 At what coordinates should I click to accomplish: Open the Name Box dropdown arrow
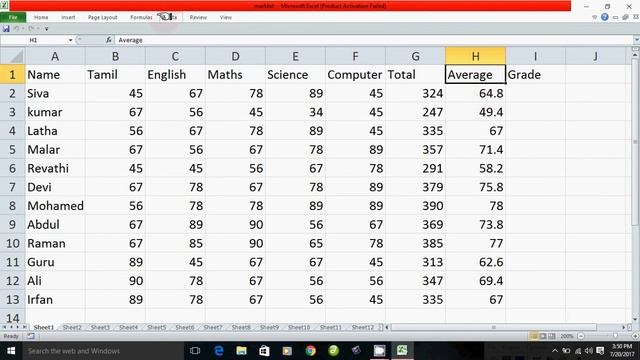70,40
